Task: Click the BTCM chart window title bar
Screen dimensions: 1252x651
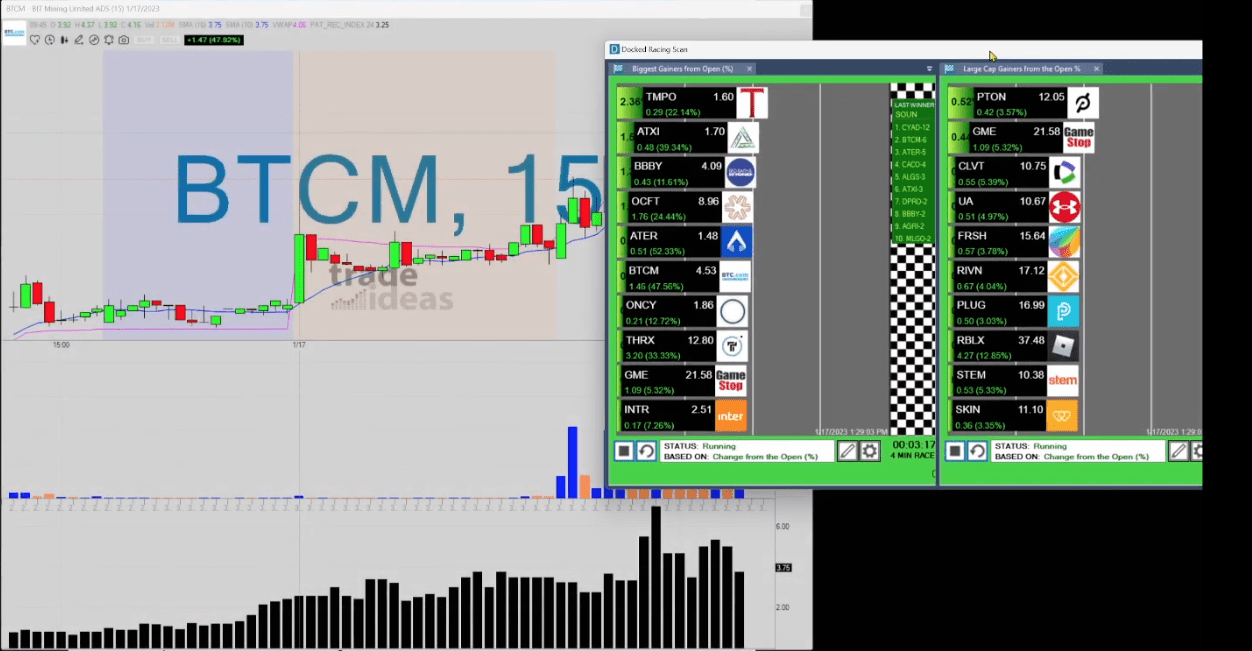Action: point(406,8)
